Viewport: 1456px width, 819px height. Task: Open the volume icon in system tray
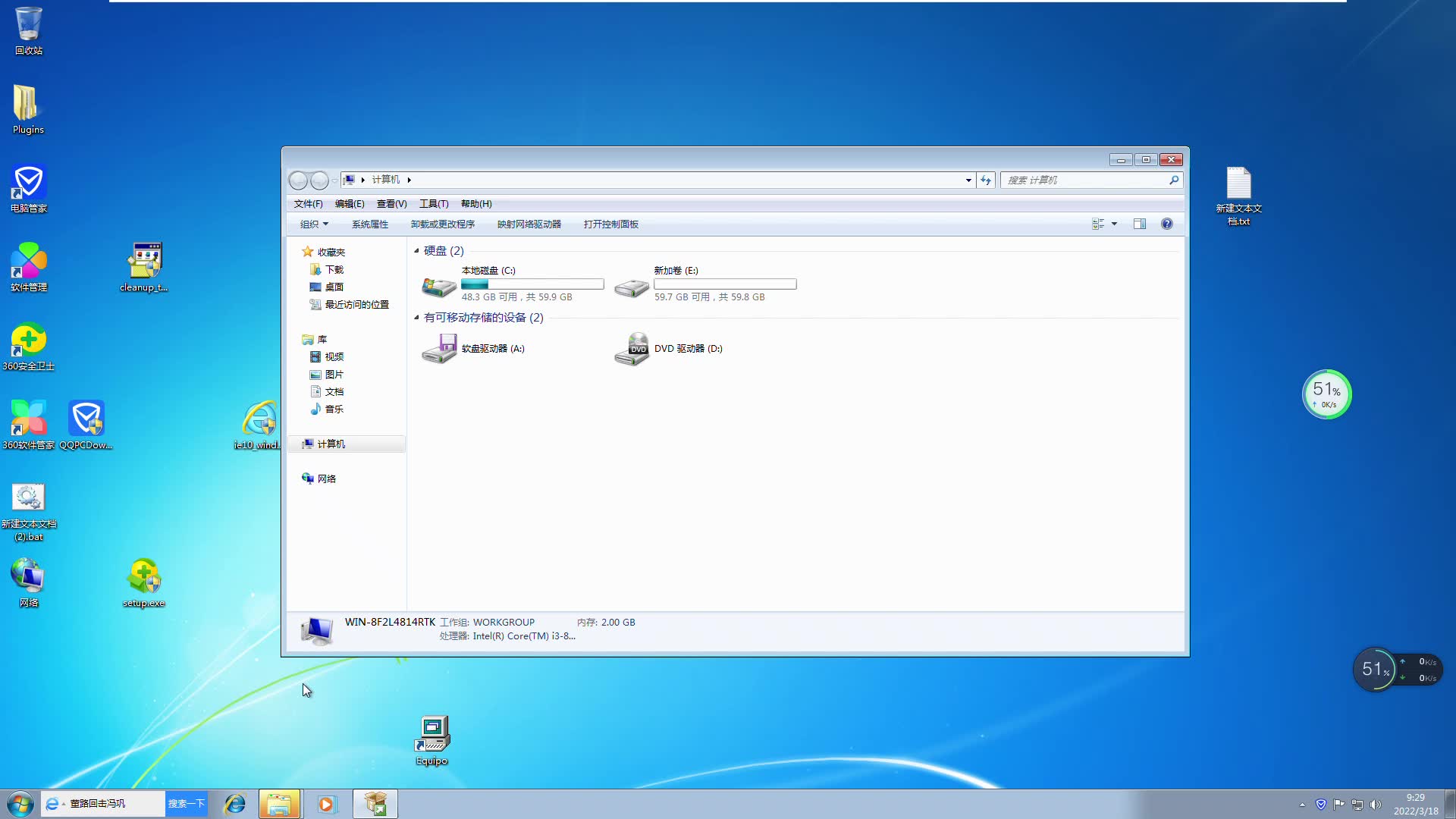coord(1376,805)
